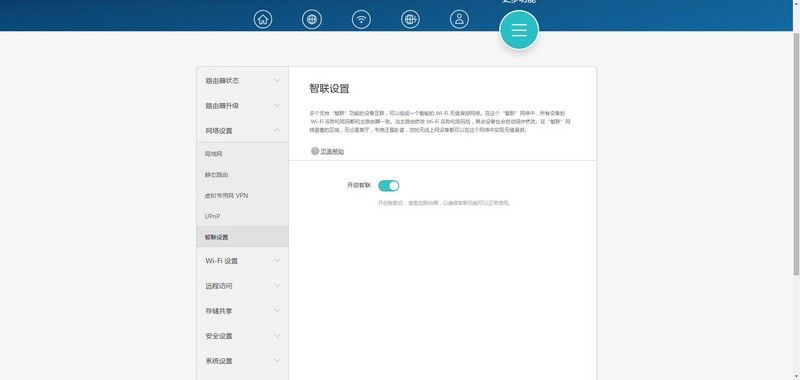Open the Home icon in top navigation
The height and width of the screenshot is (380, 800).
pyautogui.click(x=263, y=19)
